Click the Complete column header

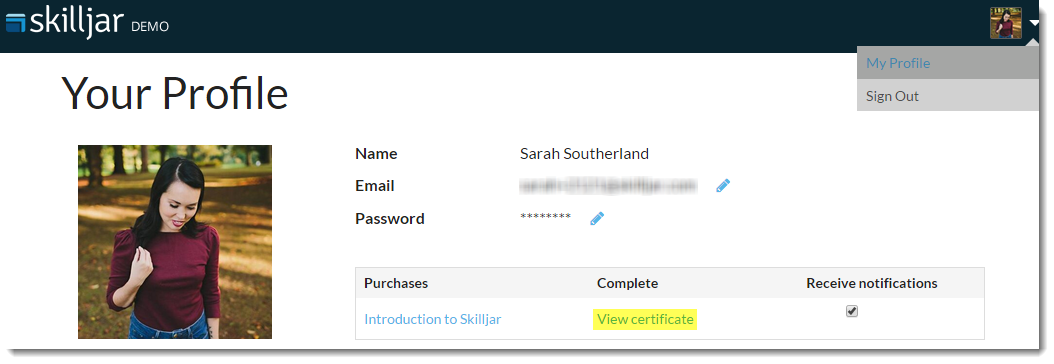tap(627, 283)
